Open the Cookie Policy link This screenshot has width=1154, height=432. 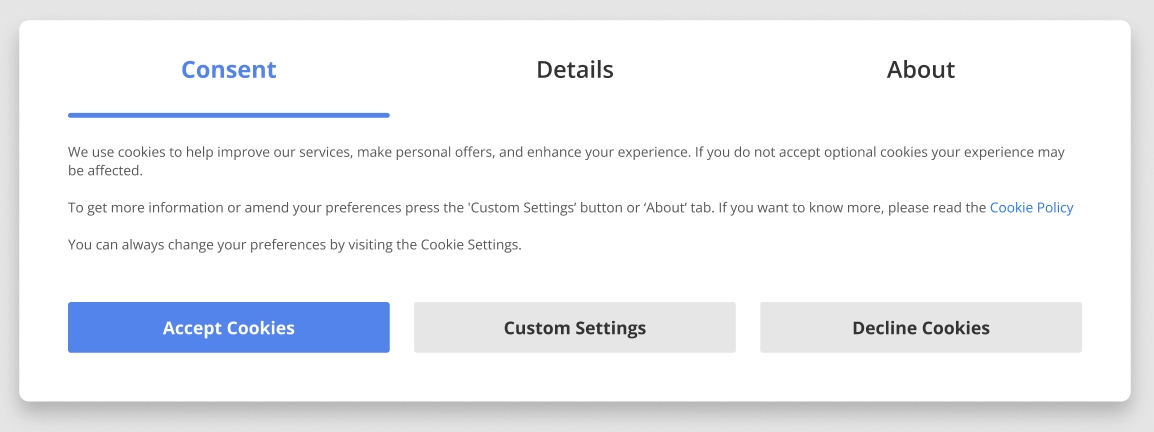pyautogui.click(x=1031, y=208)
